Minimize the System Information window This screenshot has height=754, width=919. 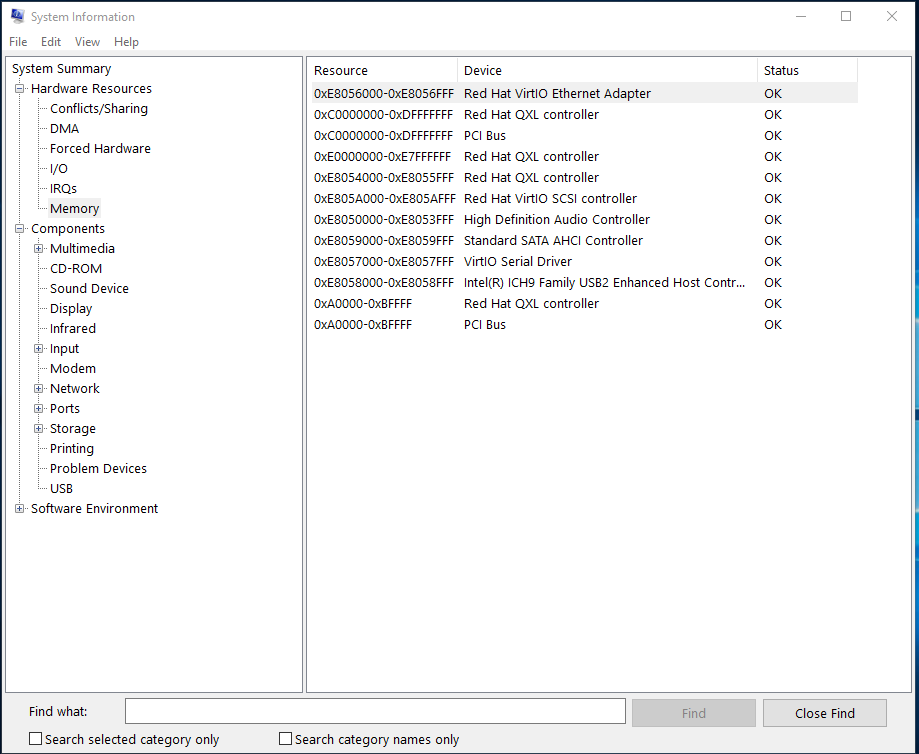click(801, 16)
